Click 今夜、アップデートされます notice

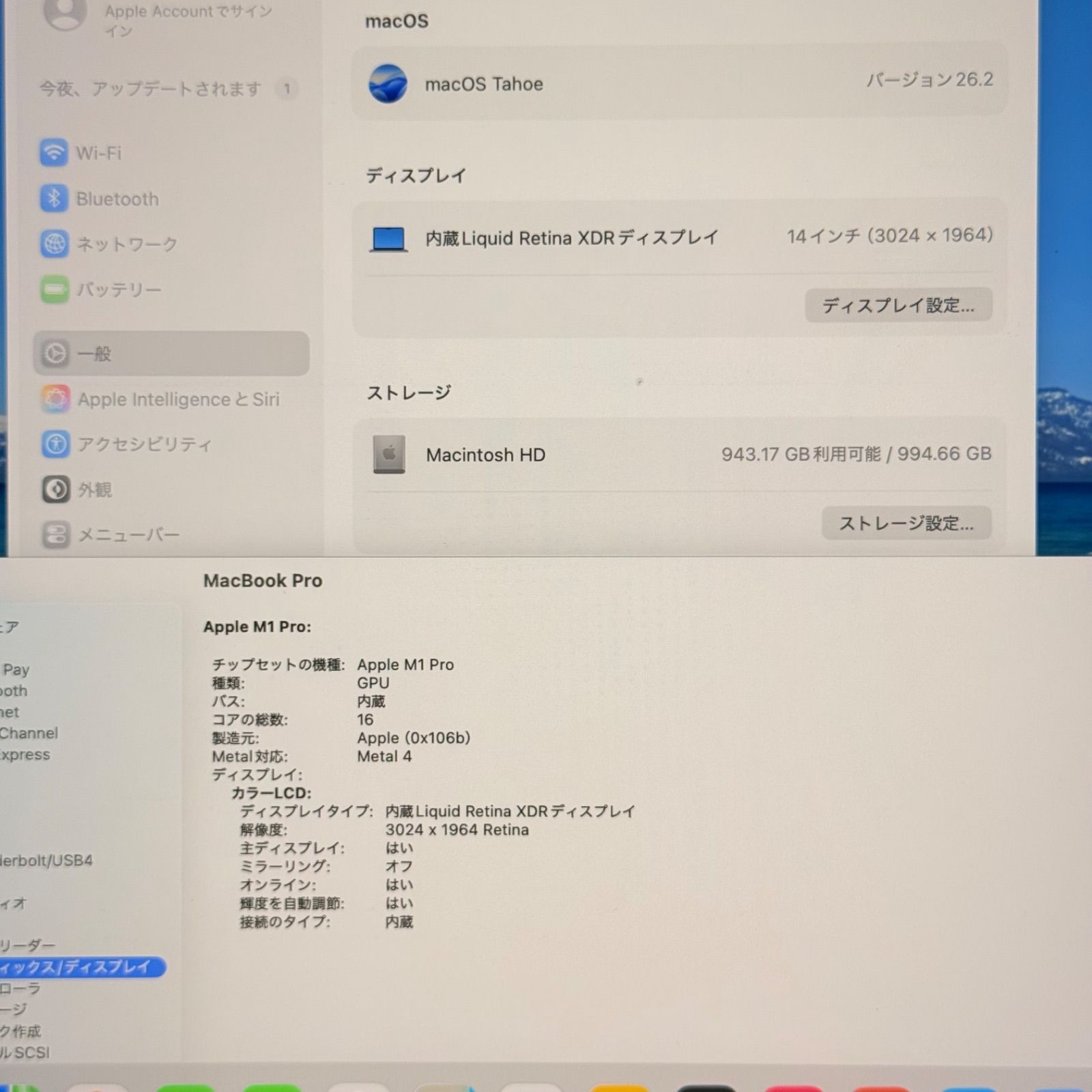[150, 89]
